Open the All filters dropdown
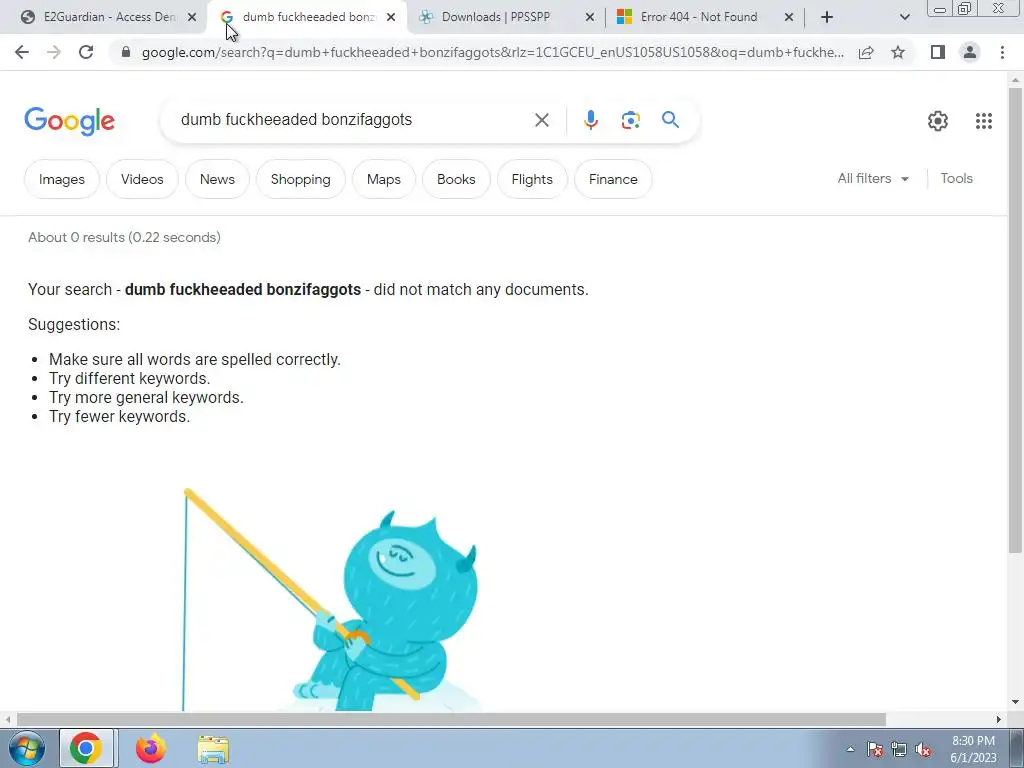 873,178
